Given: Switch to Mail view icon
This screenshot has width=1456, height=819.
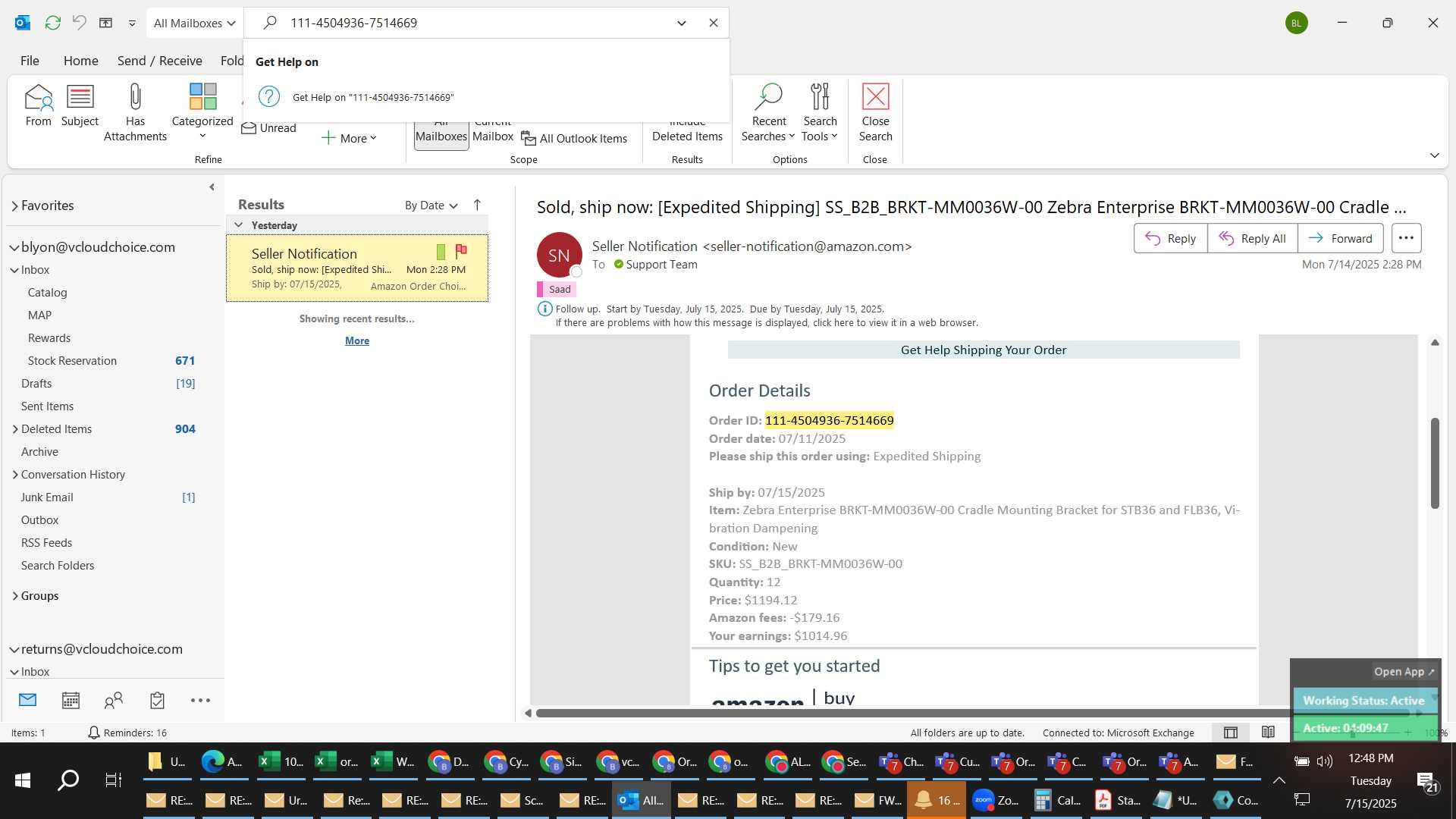Looking at the screenshot, I should tap(27, 700).
